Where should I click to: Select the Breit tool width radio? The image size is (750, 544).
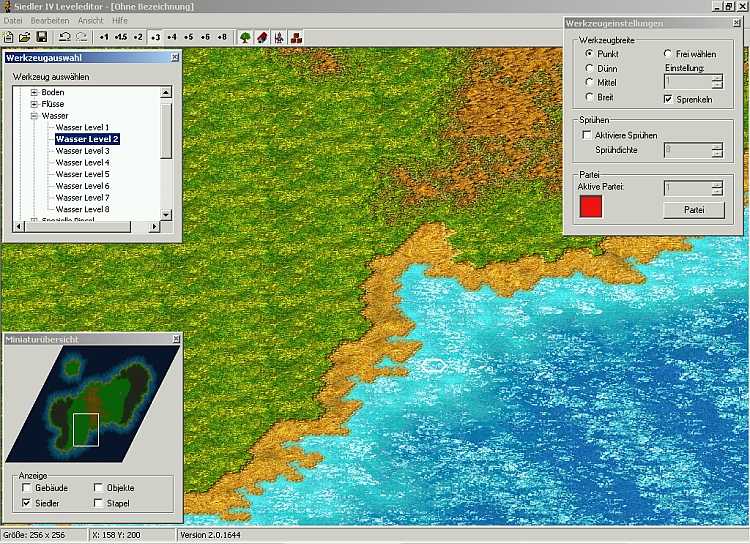click(589, 97)
